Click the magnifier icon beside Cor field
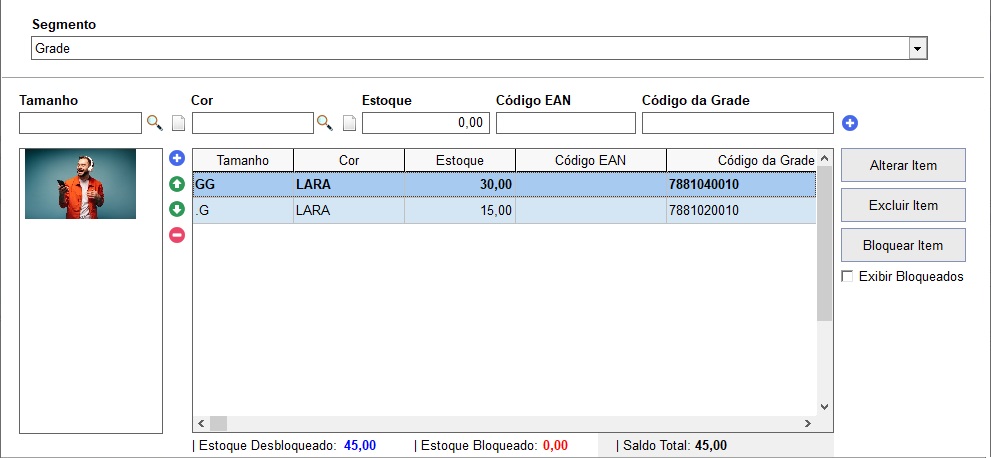 click(325, 123)
